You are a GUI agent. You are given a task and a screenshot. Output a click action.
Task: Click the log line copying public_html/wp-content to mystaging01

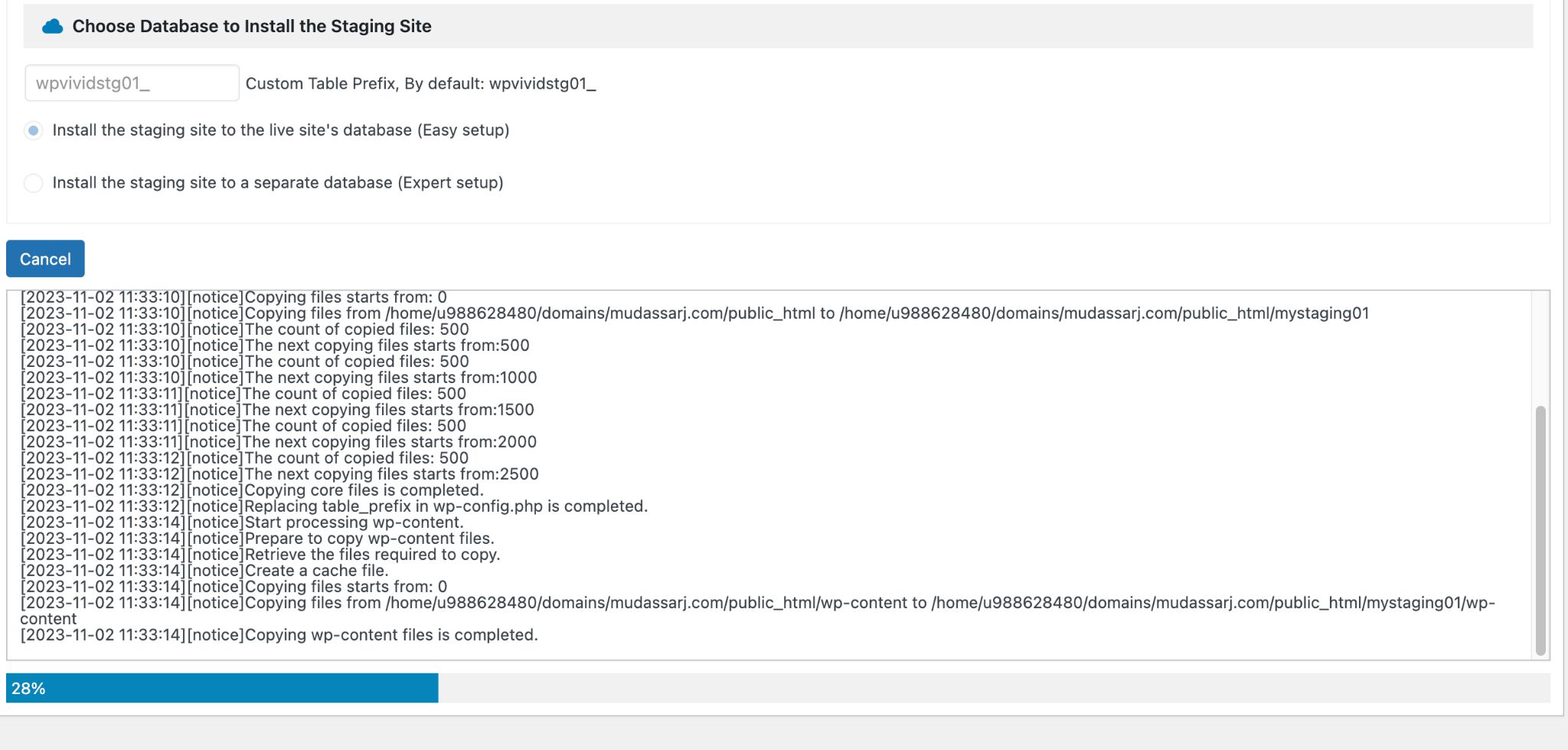click(x=758, y=611)
